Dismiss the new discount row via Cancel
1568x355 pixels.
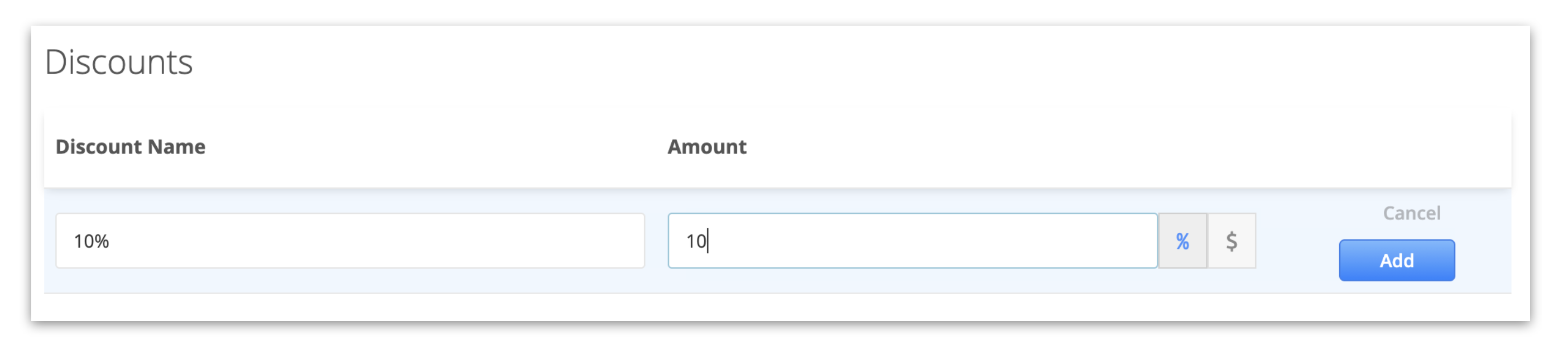coord(1411,213)
